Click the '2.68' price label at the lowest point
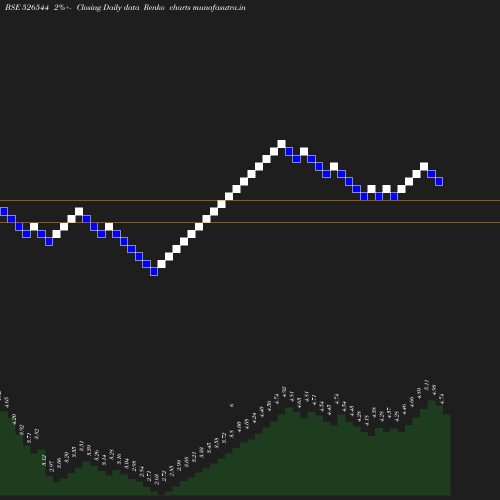Screen dimensions: 500x500 (x=156, y=479)
